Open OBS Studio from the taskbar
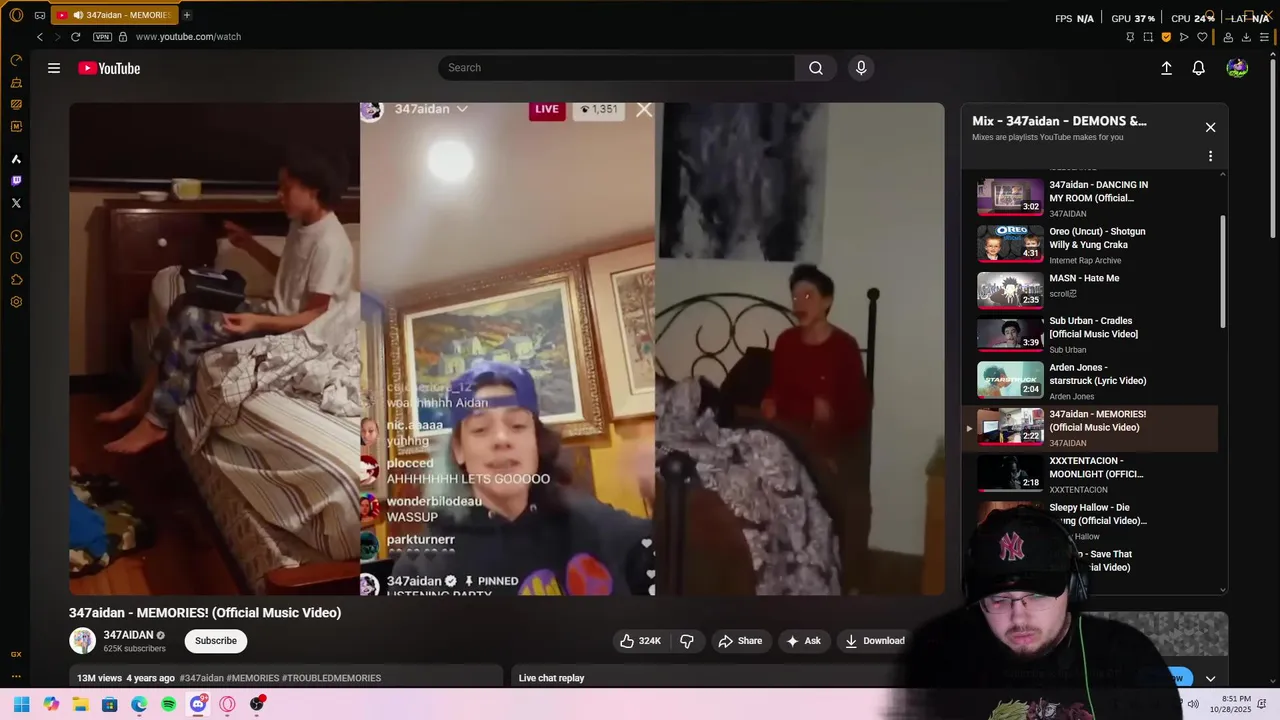1280x720 pixels. 257,704
